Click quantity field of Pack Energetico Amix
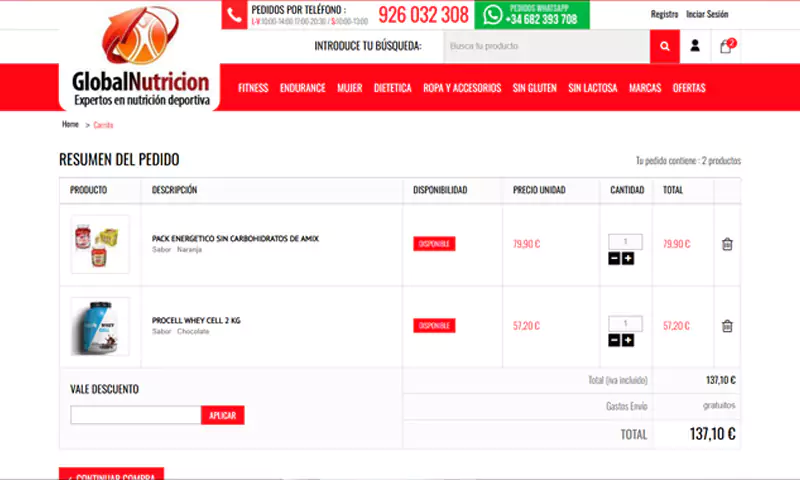Screen dimensions: 800x480 pos(625,242)
